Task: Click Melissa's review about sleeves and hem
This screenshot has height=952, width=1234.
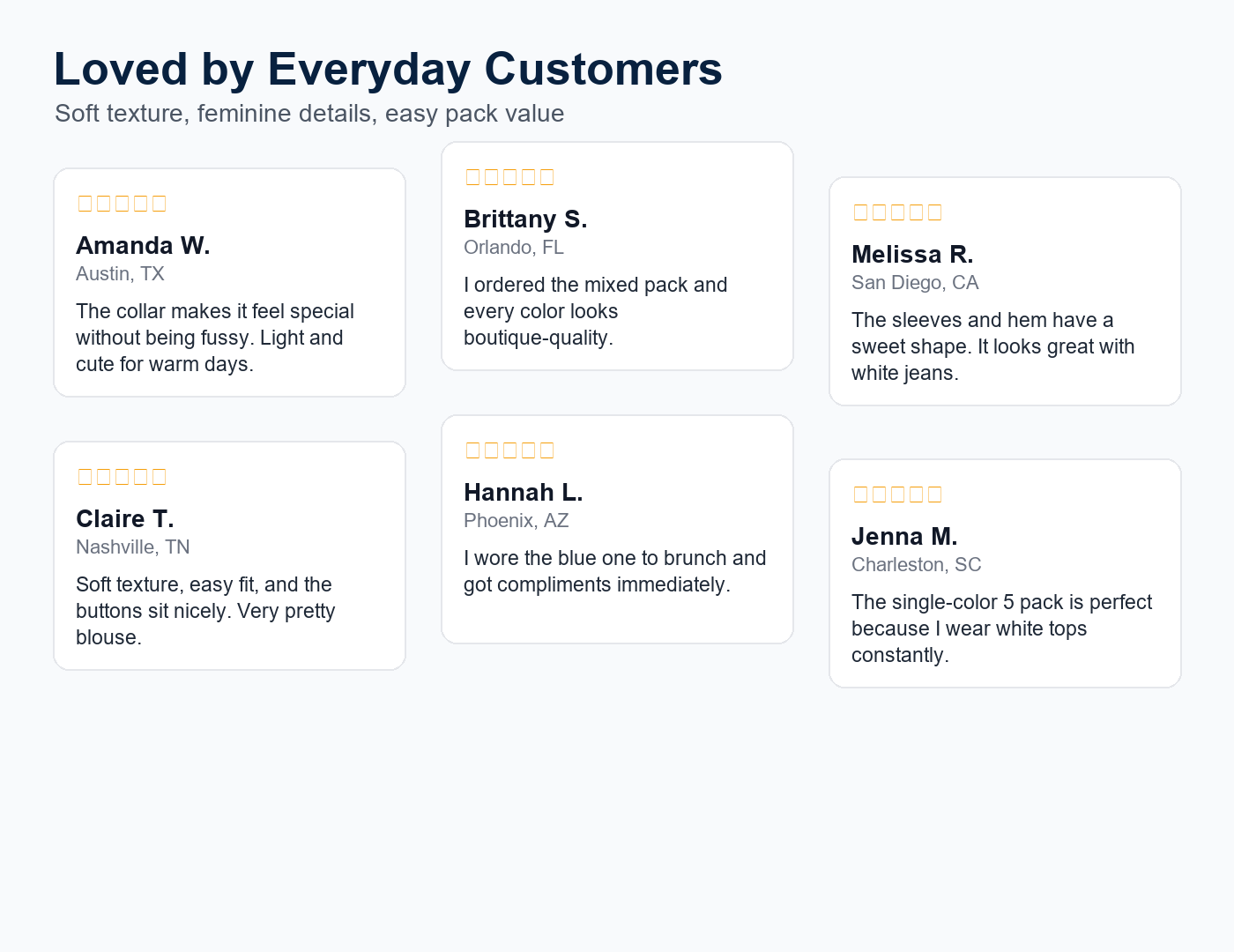Action: (992, 346)
